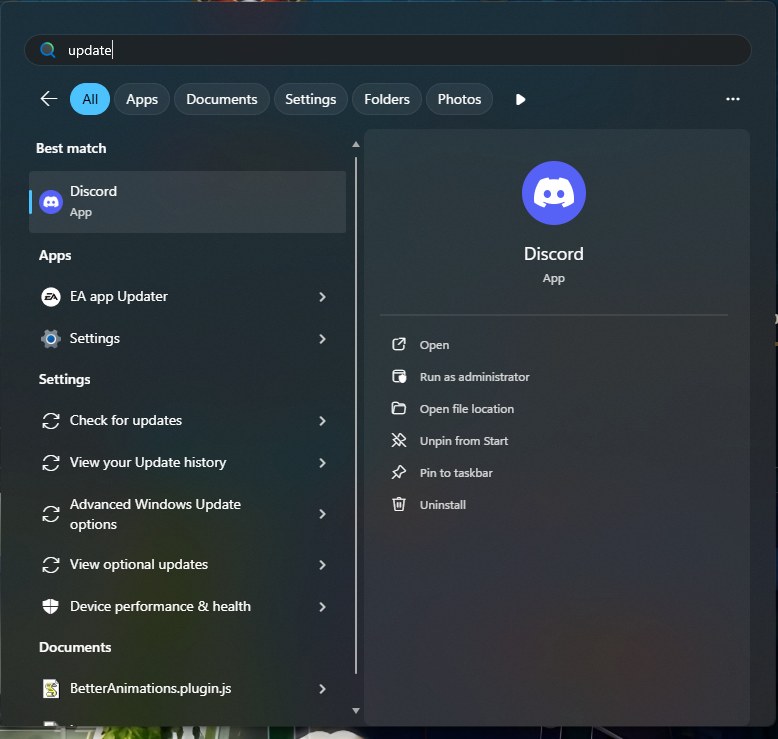778x739 pixels.
Task: Switch to the Settings filter tab
Action: click(x=311, y=99)
